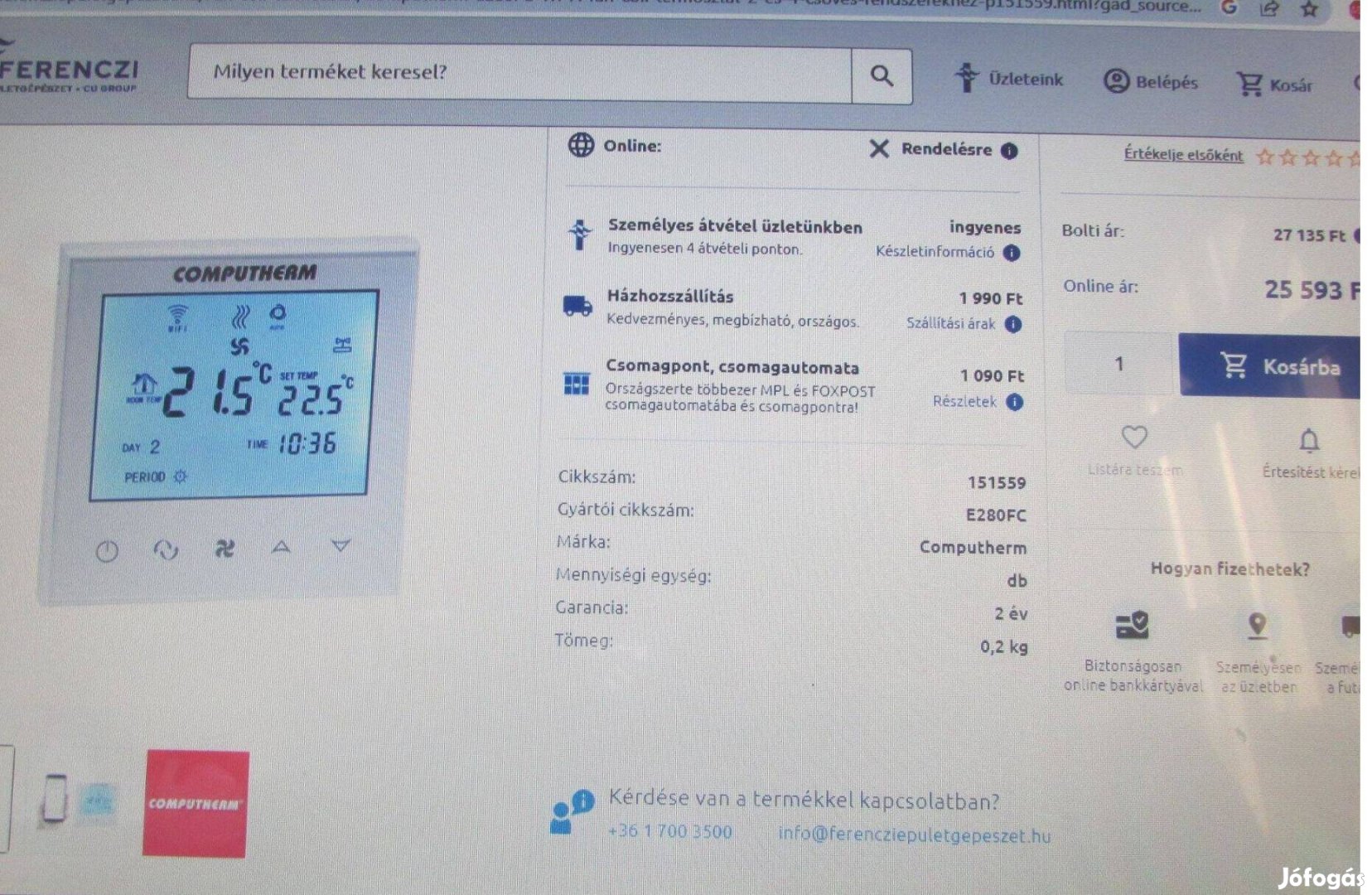Click the Cikkszám value 151559

tap(997, 482)
